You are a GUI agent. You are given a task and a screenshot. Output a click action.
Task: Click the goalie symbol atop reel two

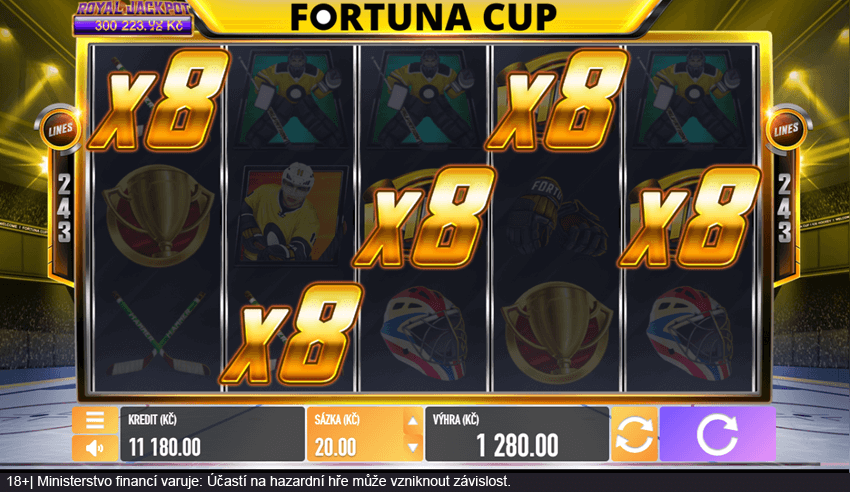click(x=291, y=98)
